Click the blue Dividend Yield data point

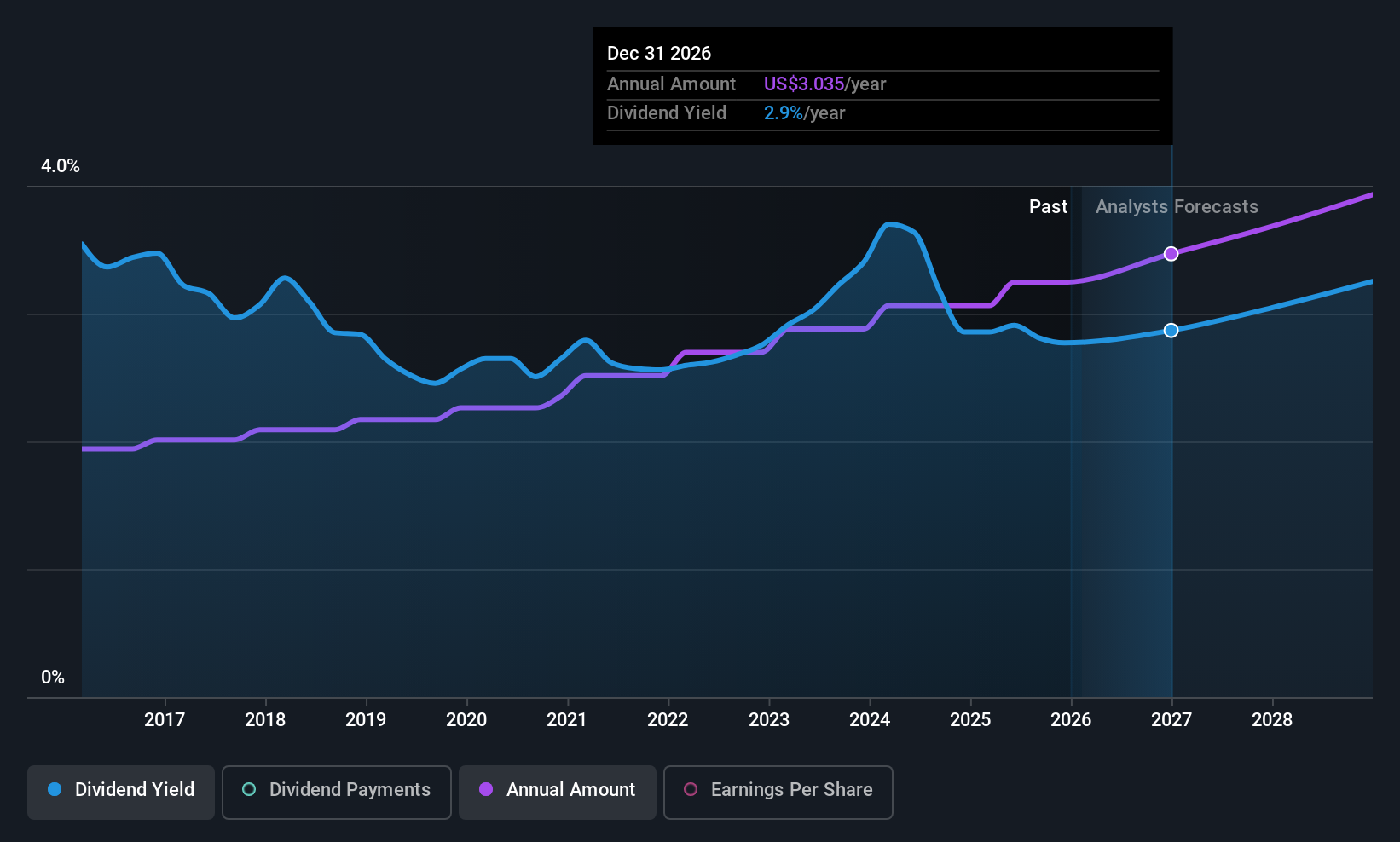pyautogui.click(x=1171, y=331)
